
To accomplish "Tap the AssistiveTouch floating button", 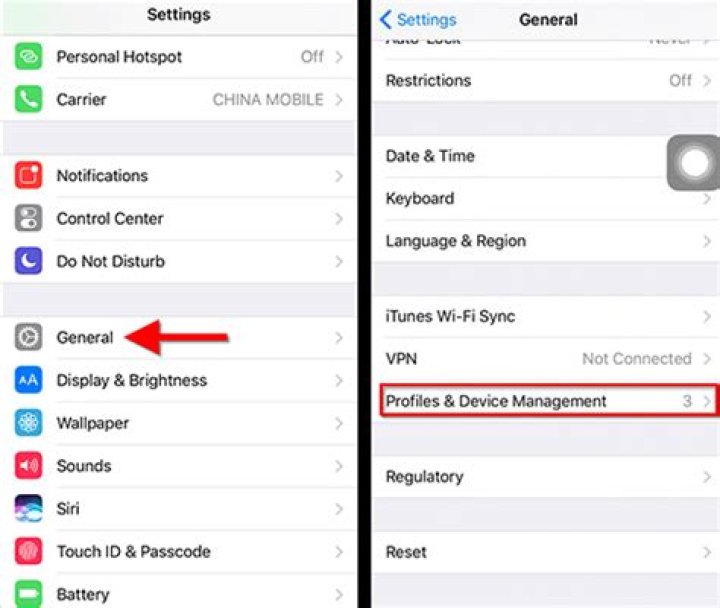I will (693, 163).
